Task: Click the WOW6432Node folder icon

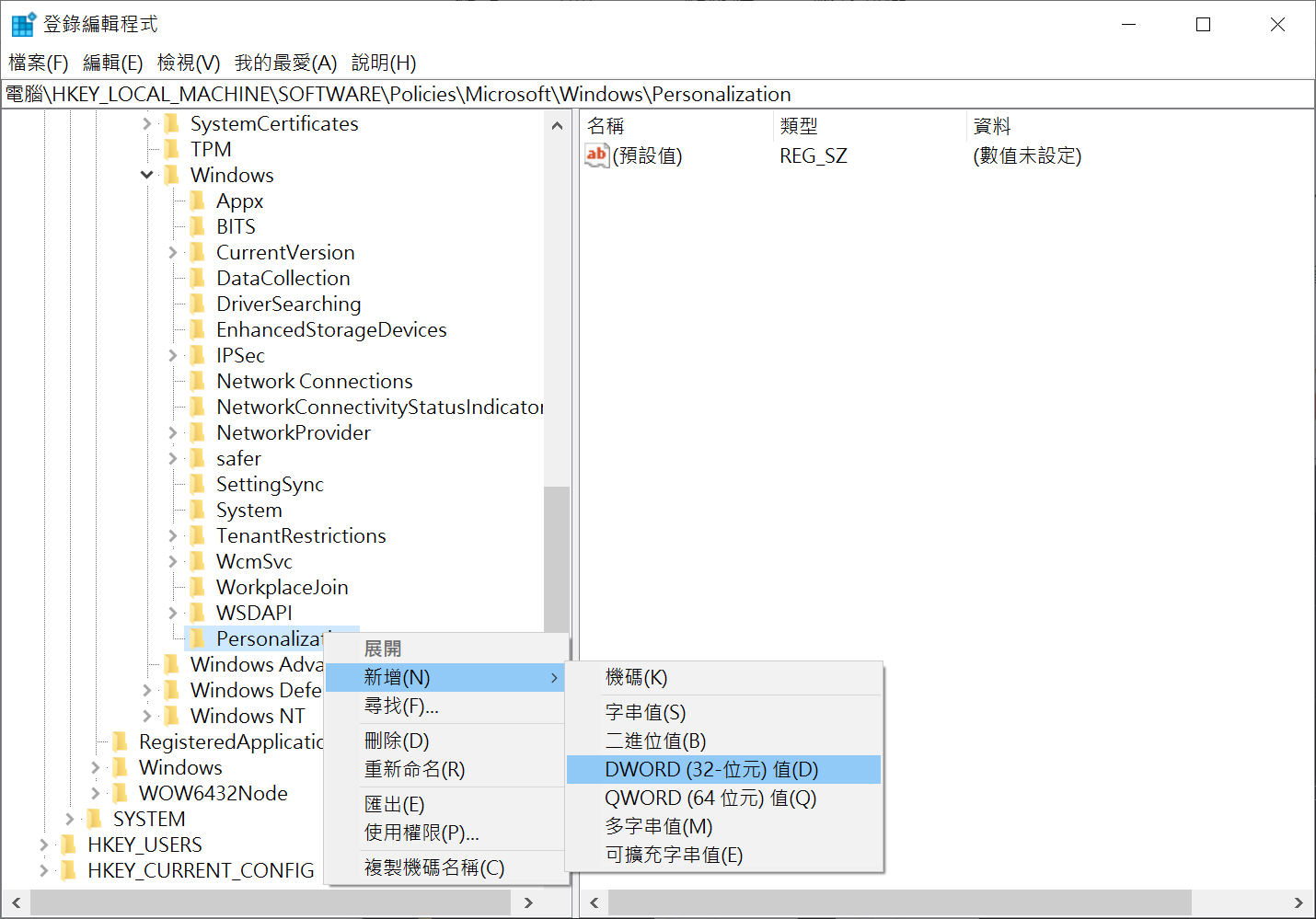Action: point(121,793)
